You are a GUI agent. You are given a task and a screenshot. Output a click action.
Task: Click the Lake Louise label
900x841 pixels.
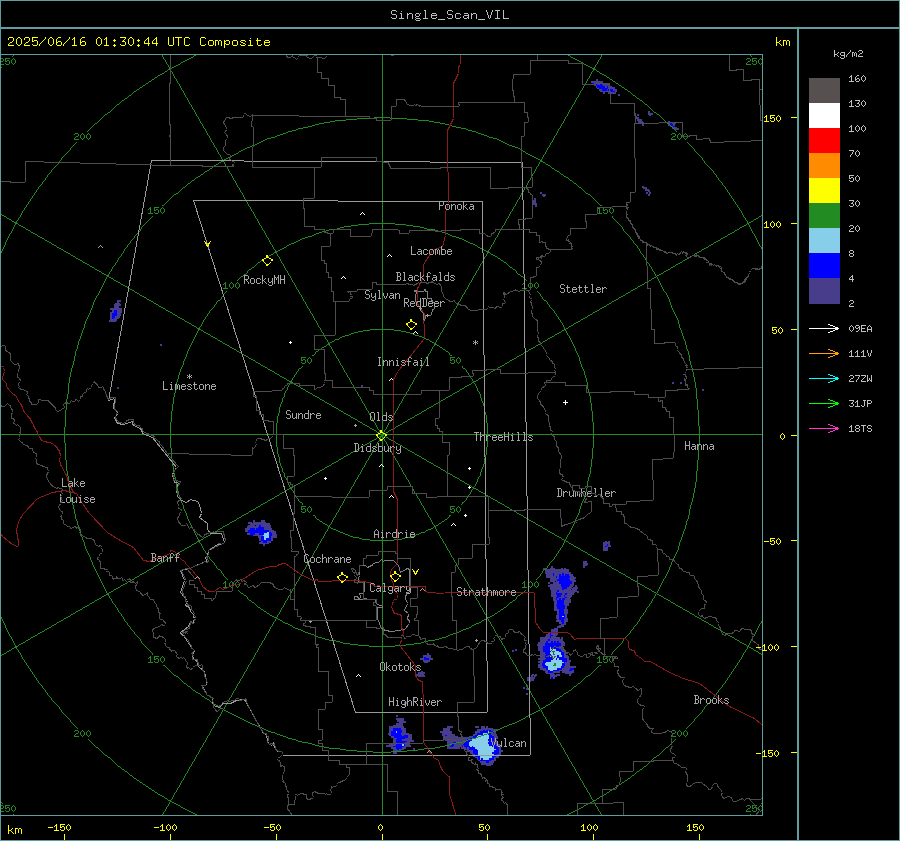click(x=77, y=491)
